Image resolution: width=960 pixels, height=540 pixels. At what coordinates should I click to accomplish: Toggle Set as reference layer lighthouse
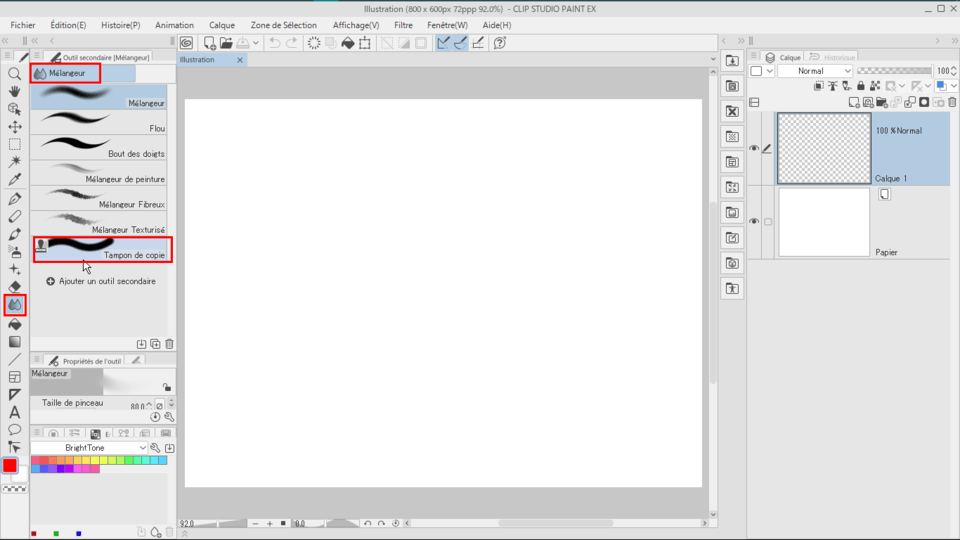pyautogui.click(x=833, y=86)
